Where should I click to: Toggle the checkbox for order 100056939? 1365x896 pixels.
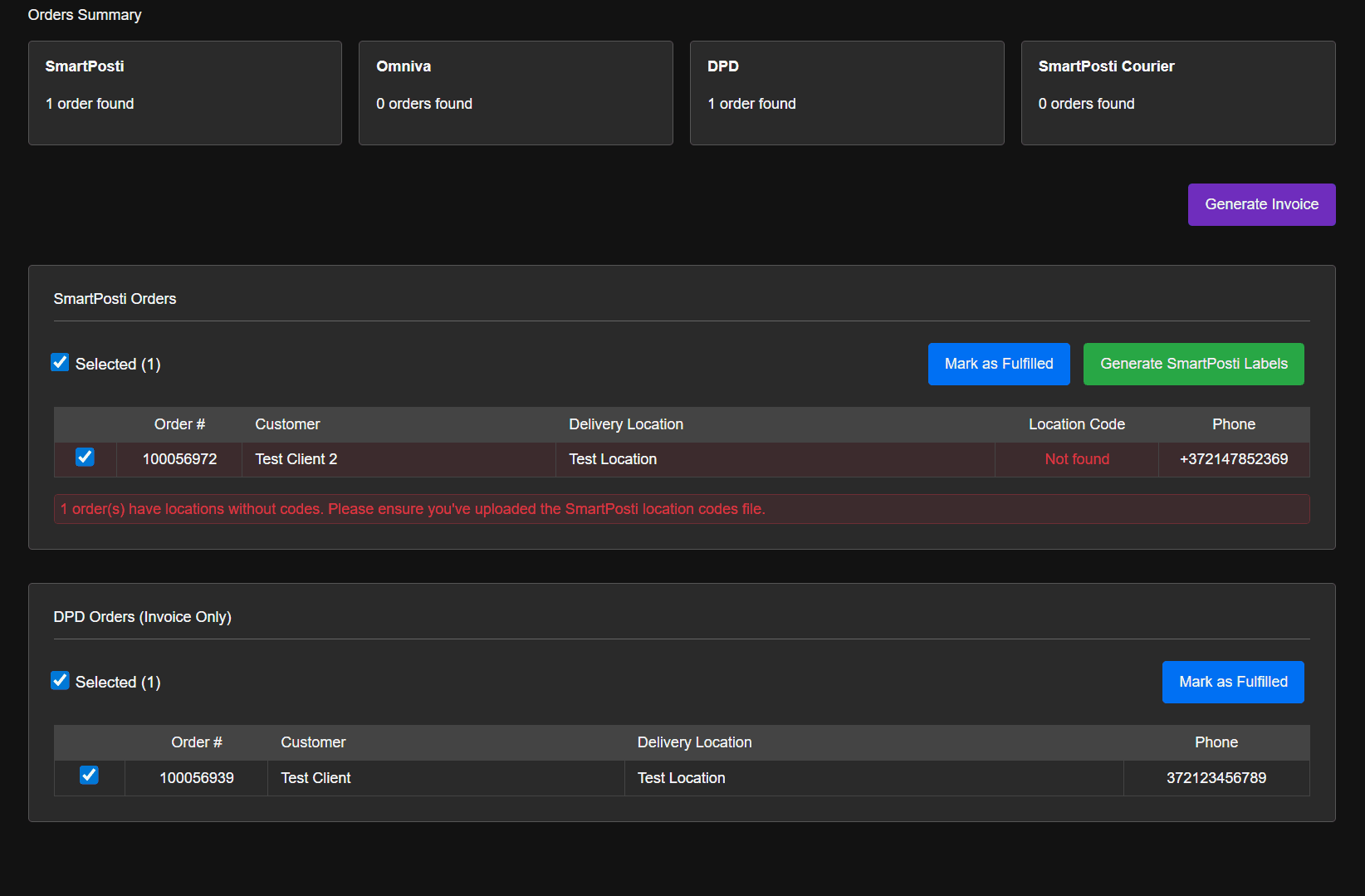pos(89,775)
